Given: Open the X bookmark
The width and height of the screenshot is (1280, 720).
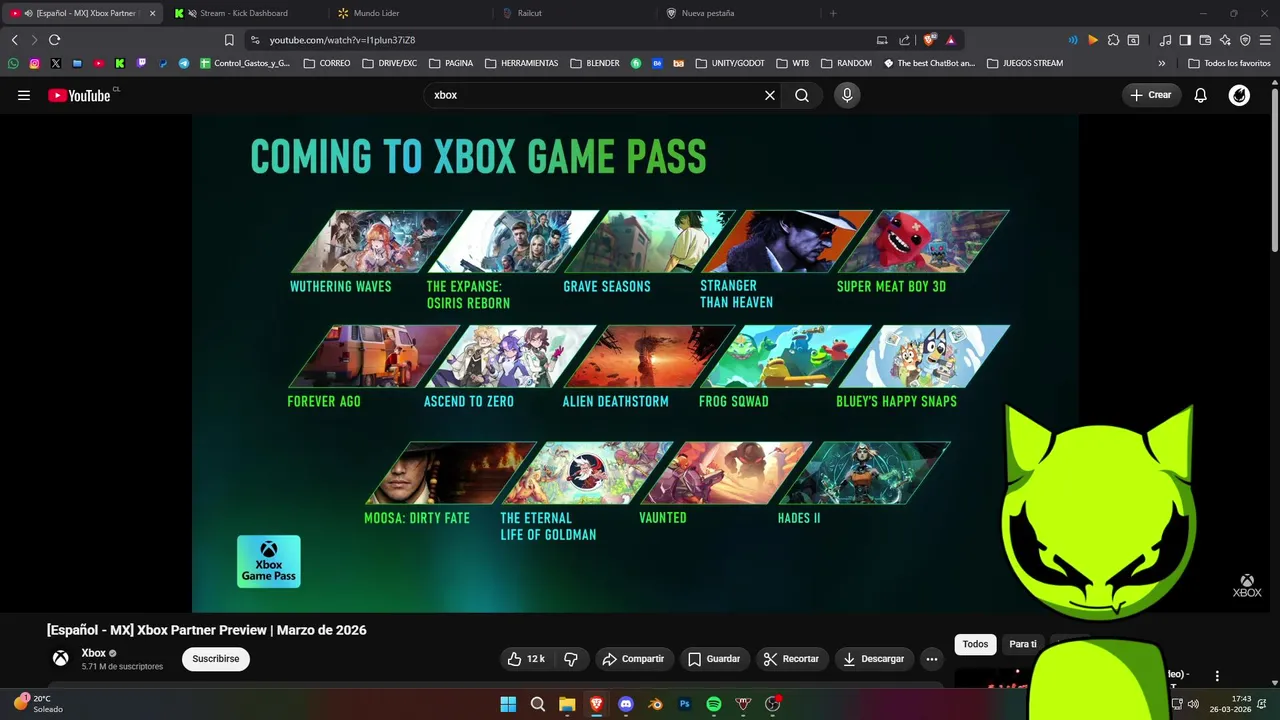Looking at the screenshot, I should 55,63.
